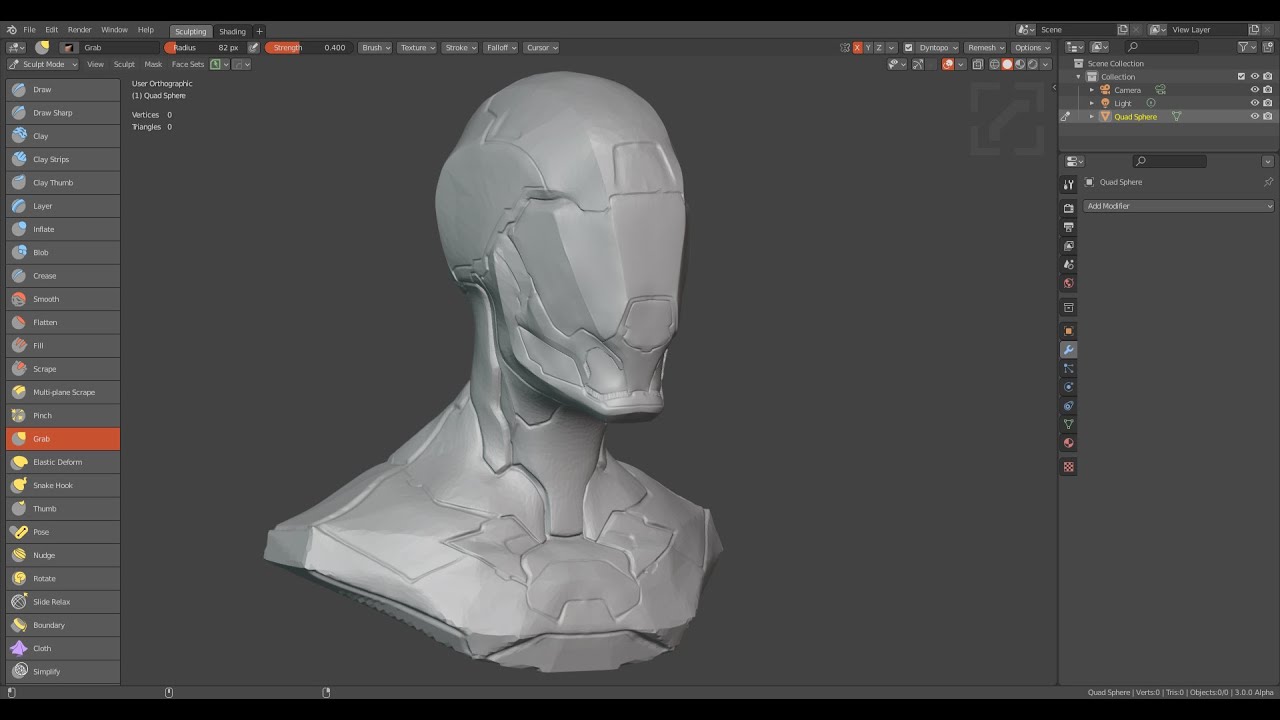Screen dimensions: 1280x720
Task: Uncheck the Dyntopo checkbox
Action: (908, 47)
